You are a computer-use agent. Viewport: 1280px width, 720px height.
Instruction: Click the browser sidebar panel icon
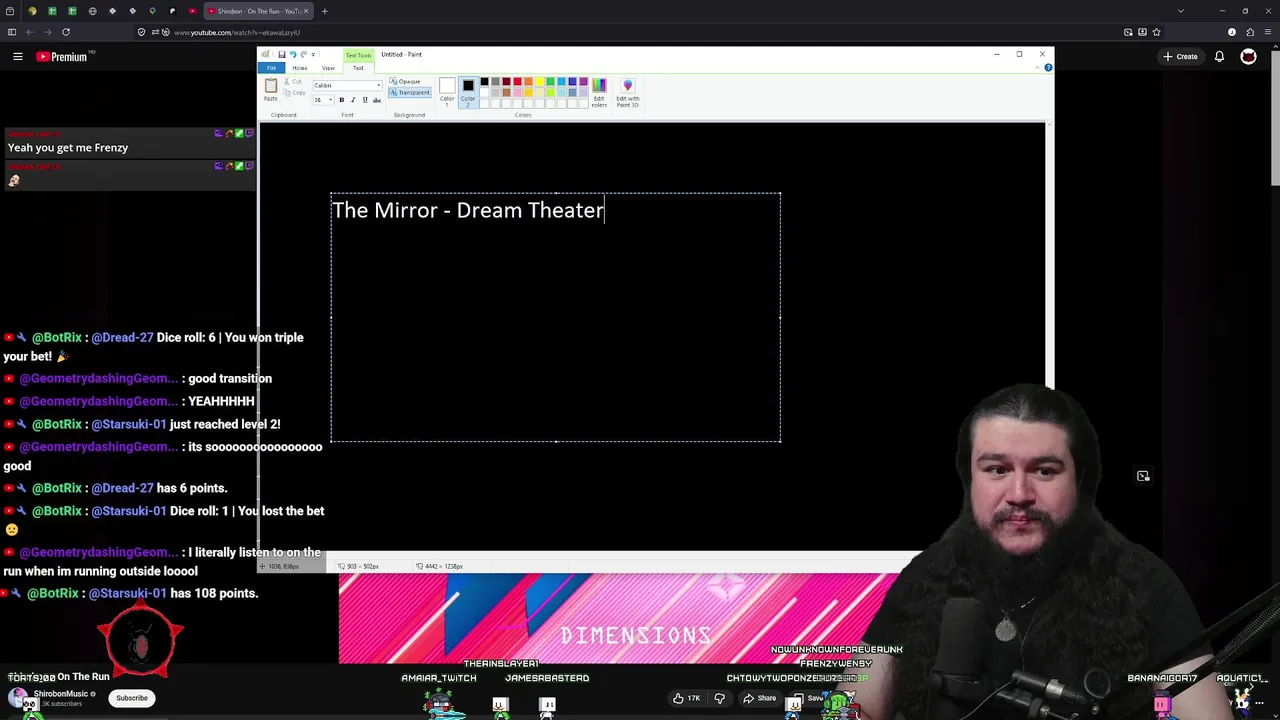(11, 32)
